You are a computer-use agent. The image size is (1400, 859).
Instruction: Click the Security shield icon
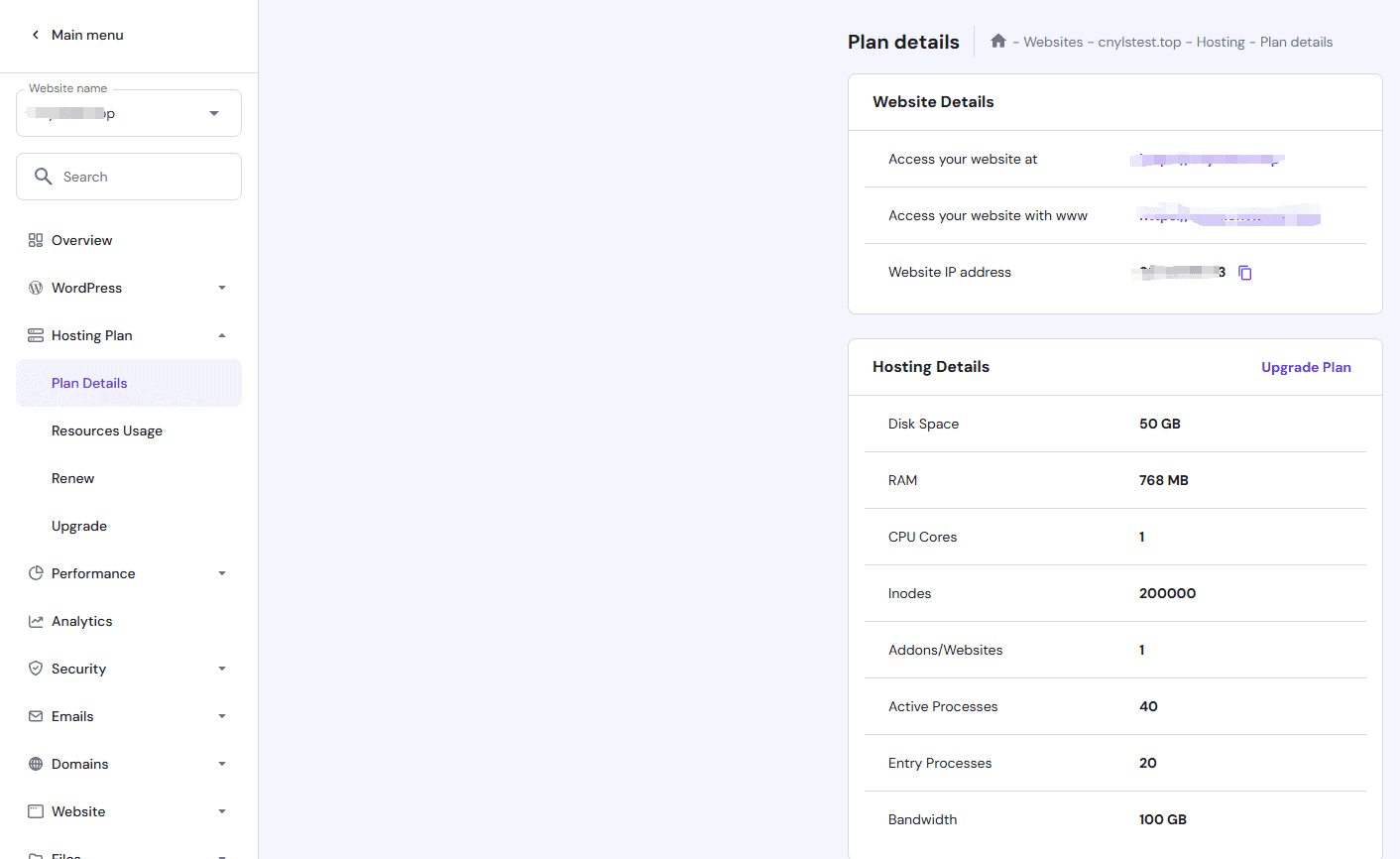coord(36,669)
